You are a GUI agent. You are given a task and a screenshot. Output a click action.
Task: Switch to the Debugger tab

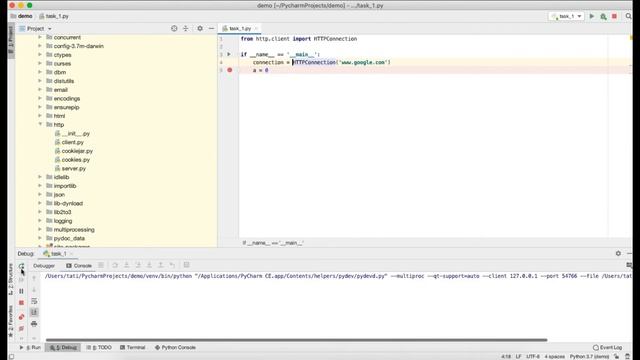click(x=44, y=266)
